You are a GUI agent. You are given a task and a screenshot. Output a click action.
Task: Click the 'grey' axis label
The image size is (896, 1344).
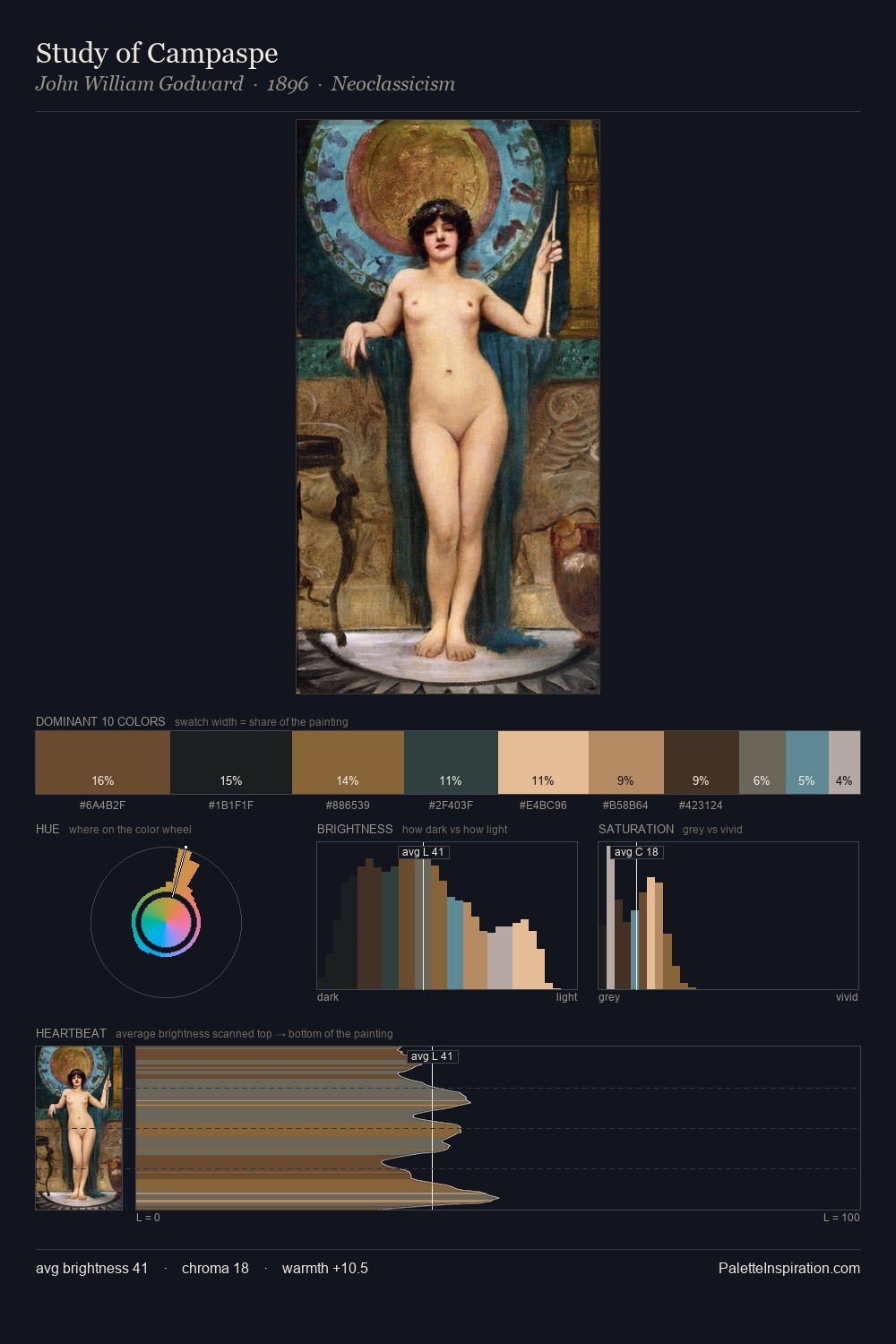pos(609,997)
